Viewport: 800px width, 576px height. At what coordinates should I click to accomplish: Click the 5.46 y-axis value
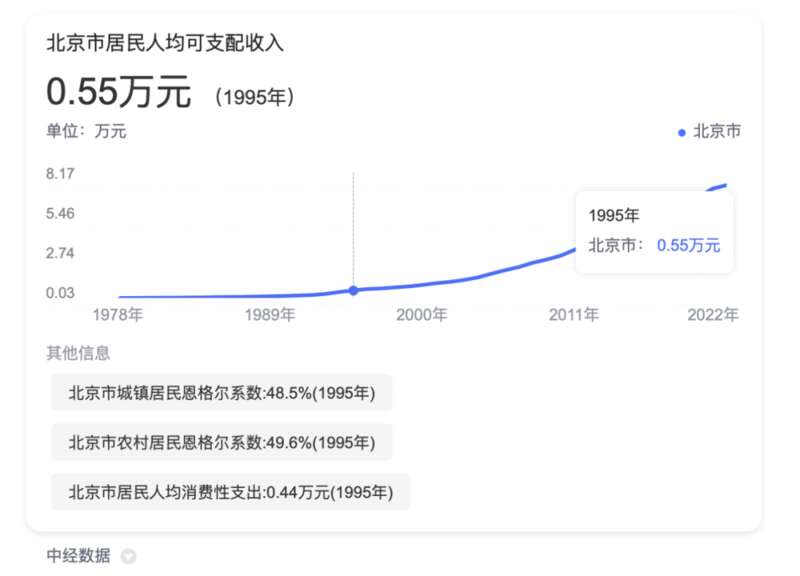tap(60, 213)
